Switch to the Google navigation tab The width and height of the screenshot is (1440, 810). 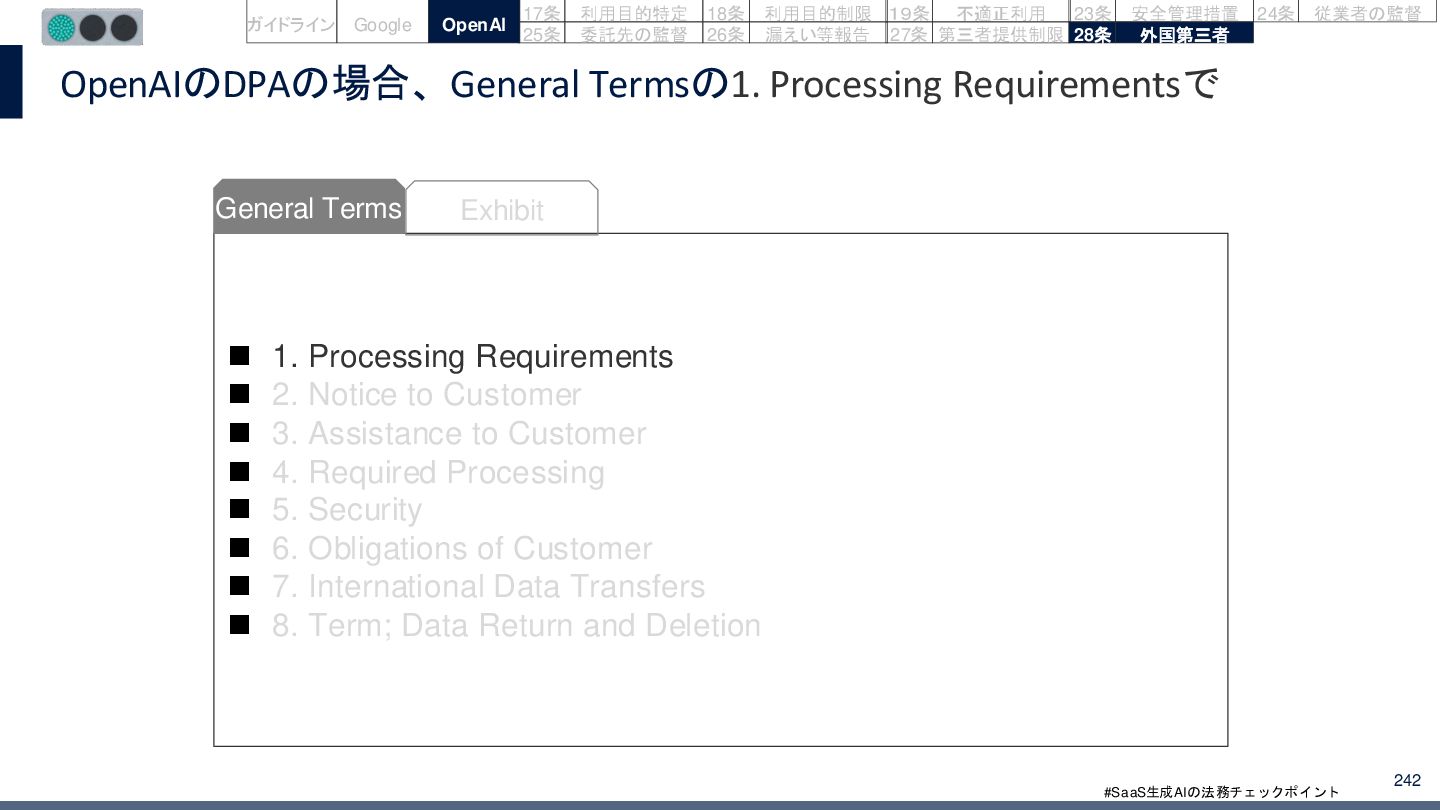click(383, 24)
